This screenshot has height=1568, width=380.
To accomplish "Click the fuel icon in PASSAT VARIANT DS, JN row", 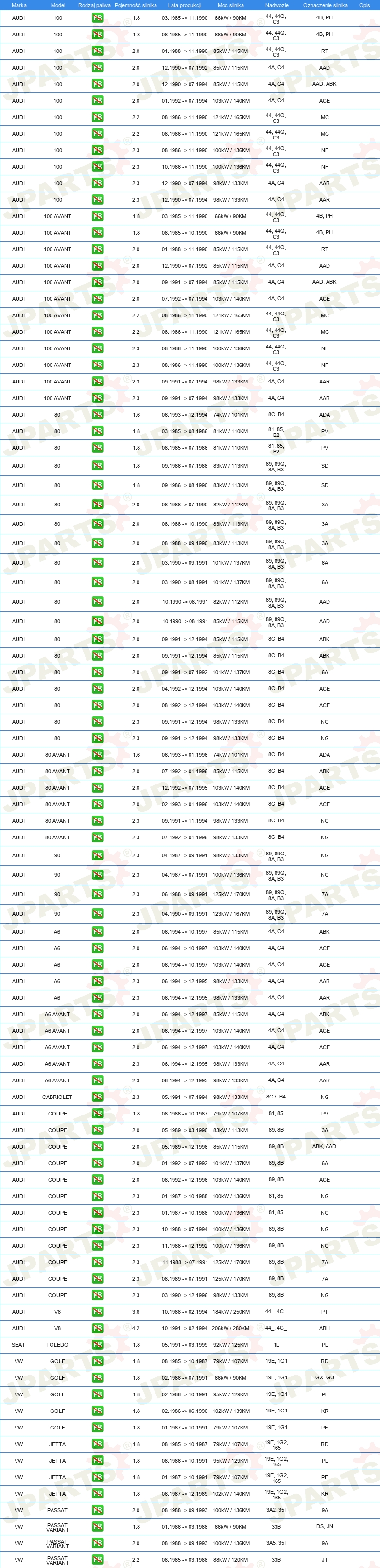I will point(98,1527).
